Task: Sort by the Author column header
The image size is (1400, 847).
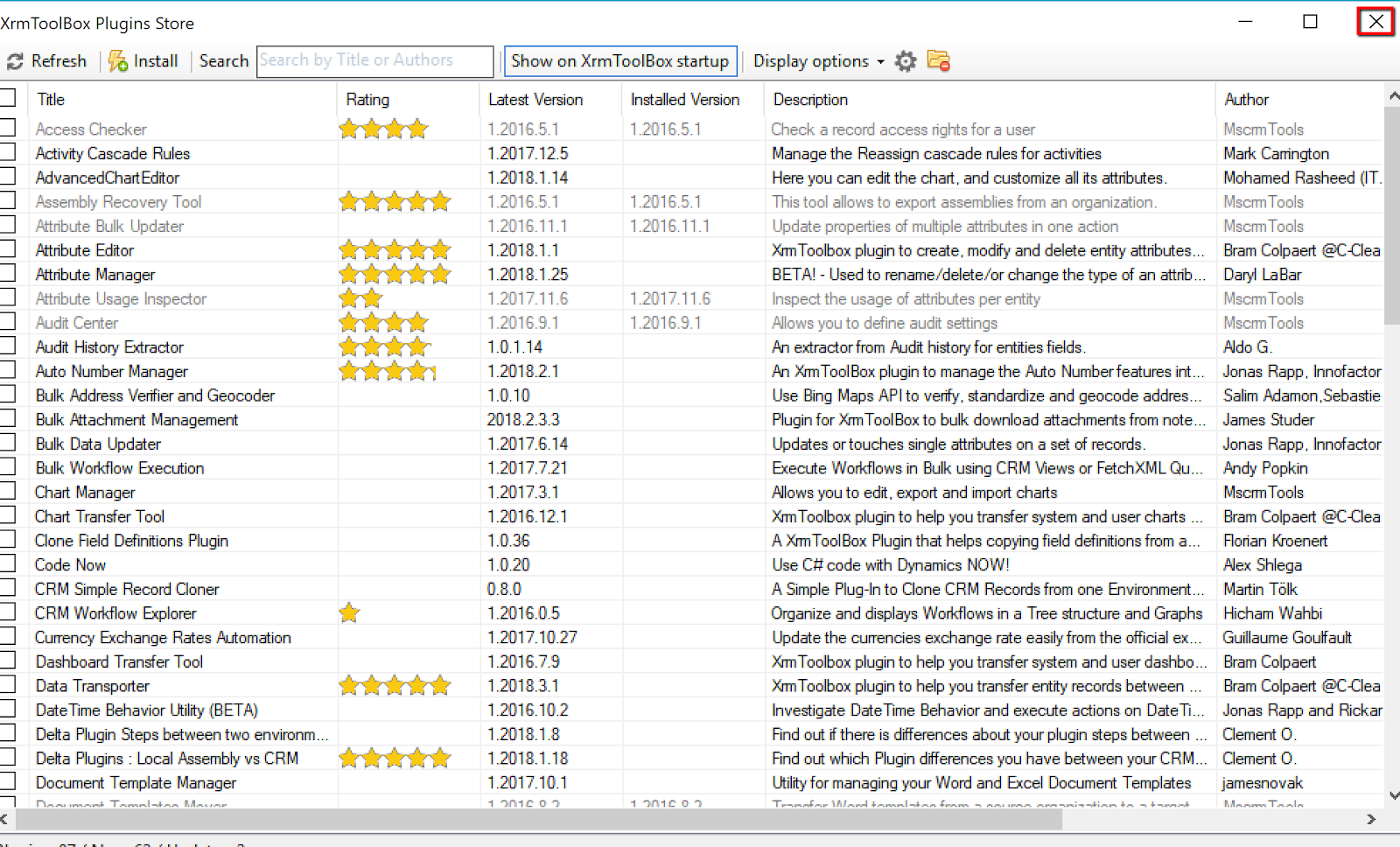Action: 1299,100
